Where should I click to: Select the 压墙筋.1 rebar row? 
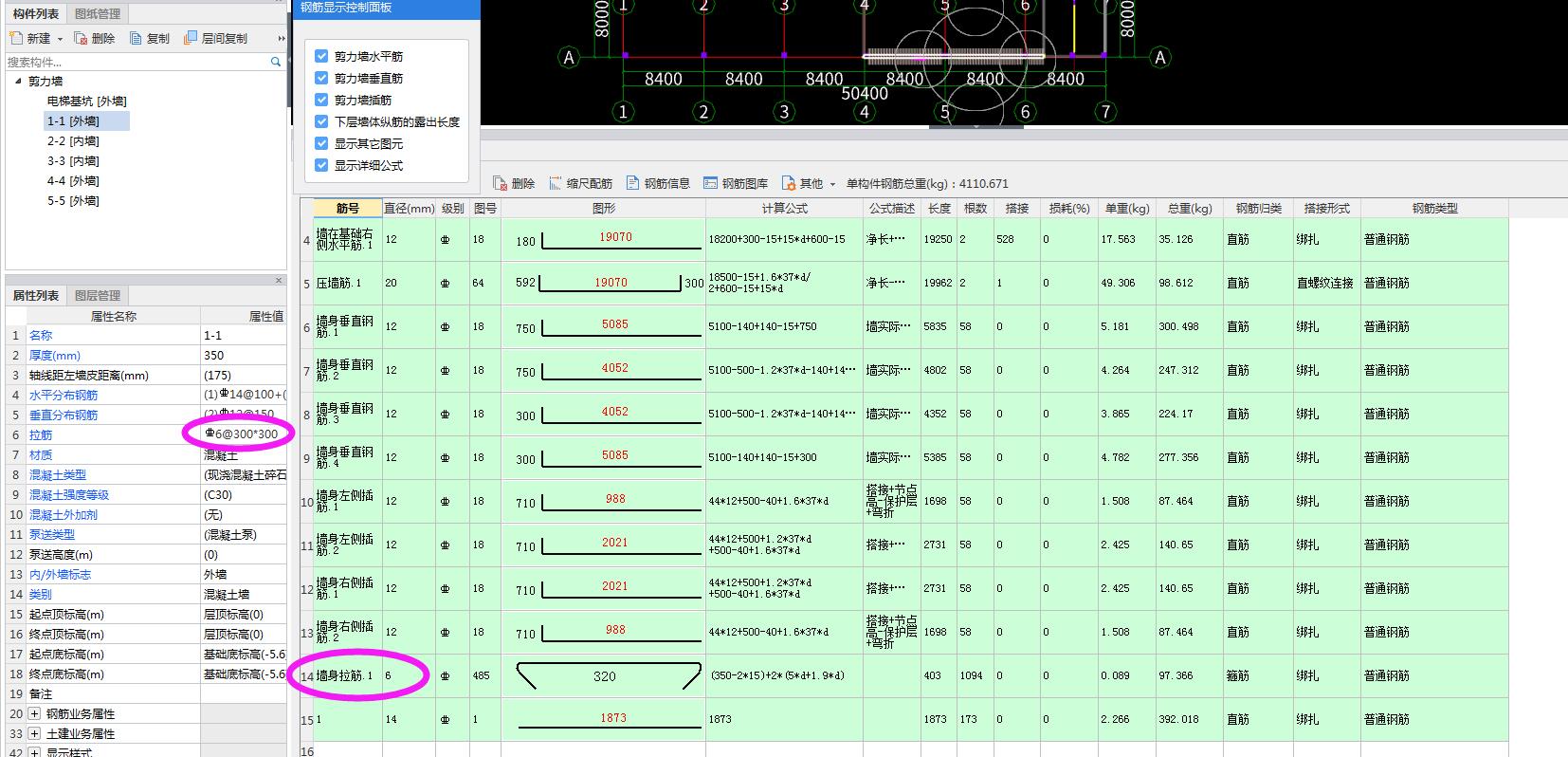(905, 284)
